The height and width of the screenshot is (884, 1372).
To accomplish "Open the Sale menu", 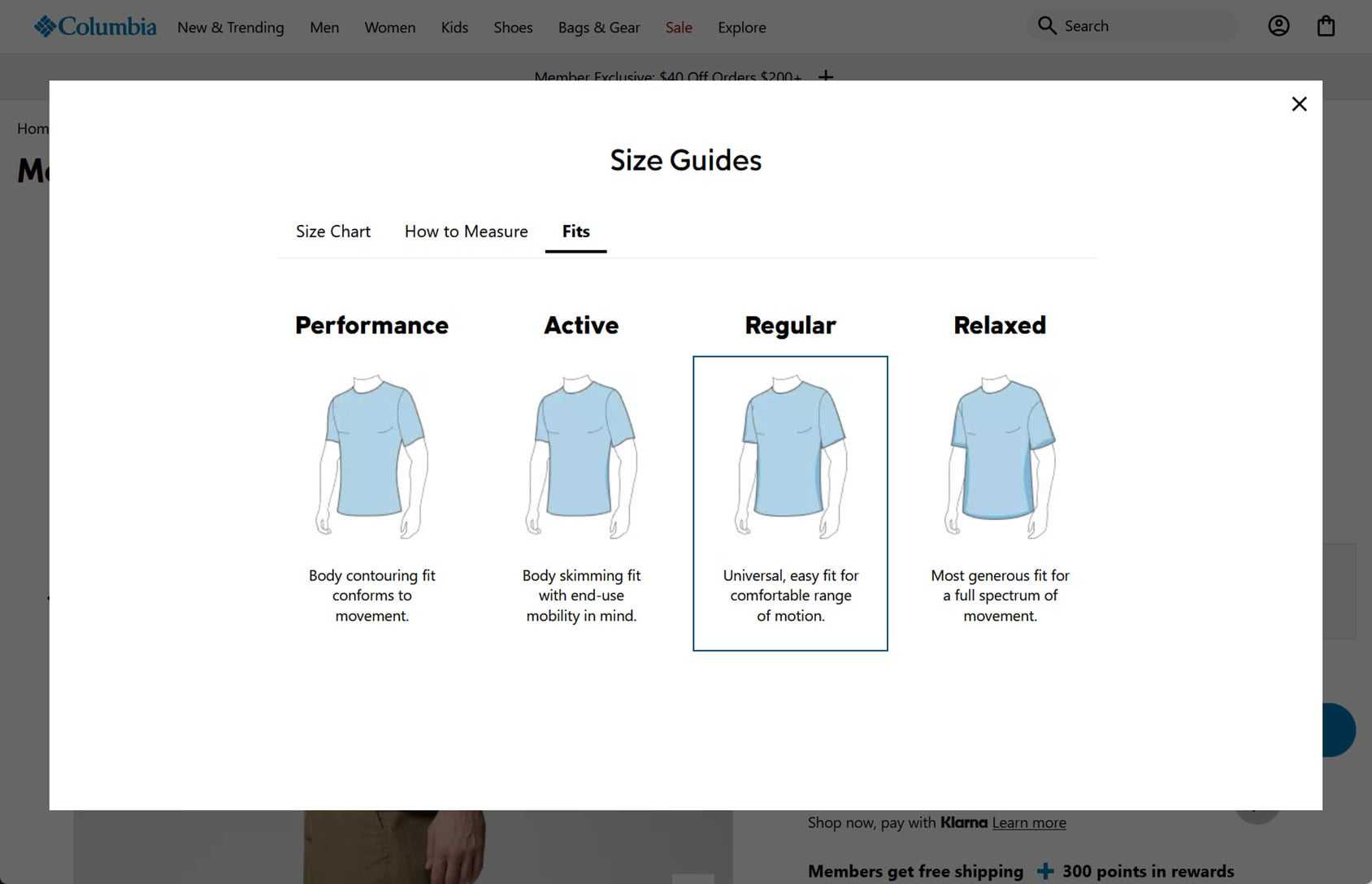I will tap(679, 28).
